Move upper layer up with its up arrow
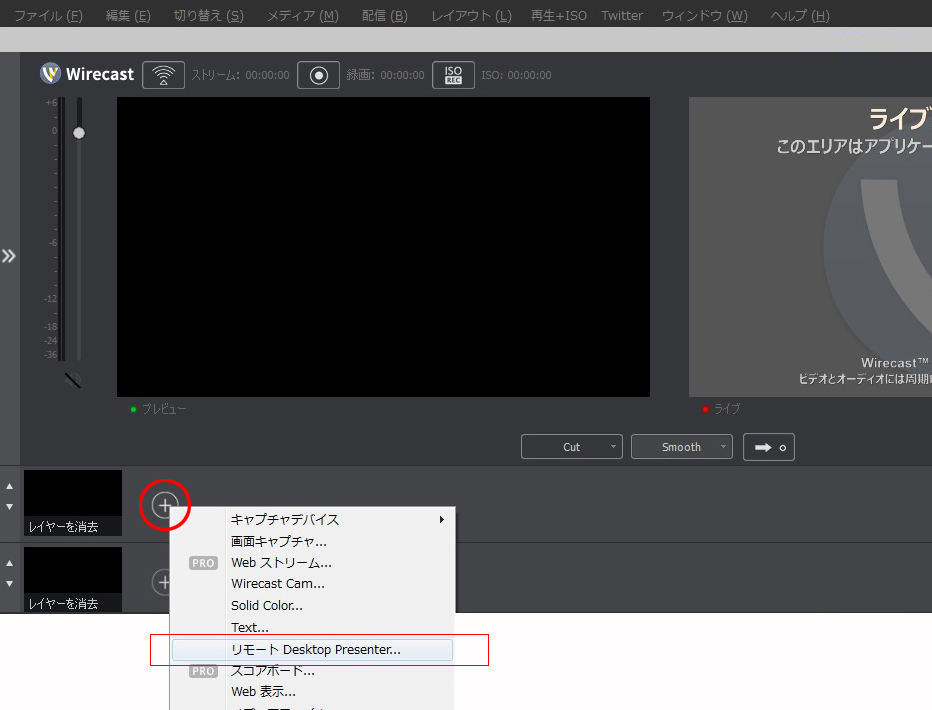932x710 pixels. pyautogui.click(x=10, y=486)
